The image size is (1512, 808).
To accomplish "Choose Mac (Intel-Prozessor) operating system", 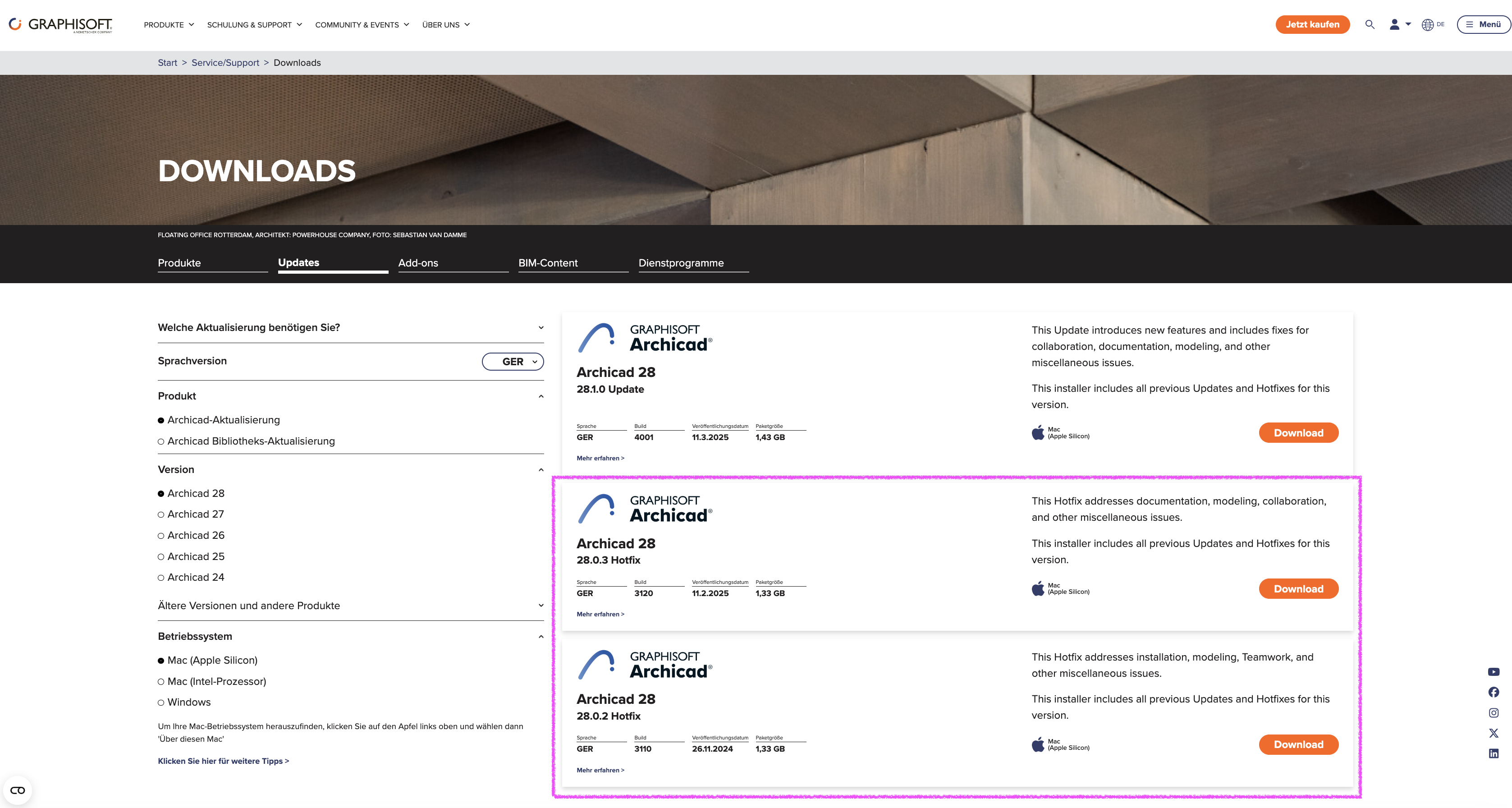I will 212,681.
